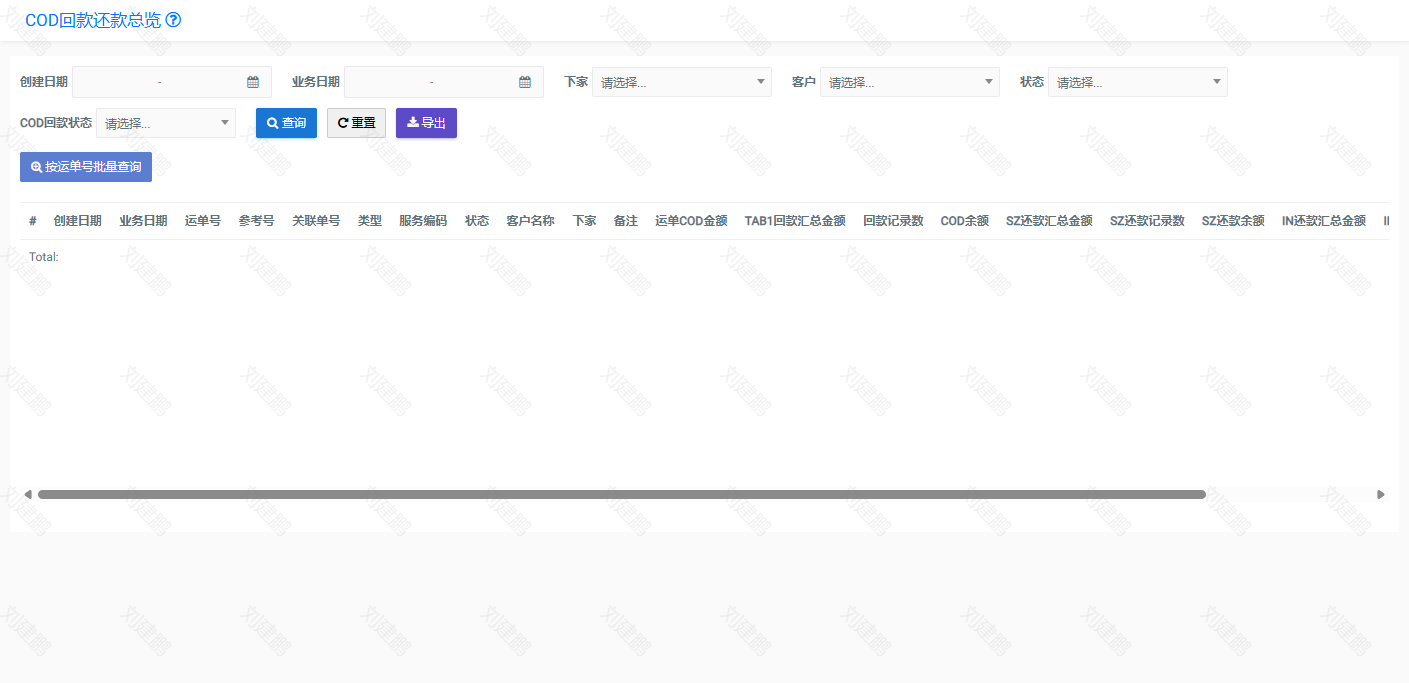Viewport: 1409px width, 683px height.
Task: Open the 状态 dropdown
Action: point(1137,82)
